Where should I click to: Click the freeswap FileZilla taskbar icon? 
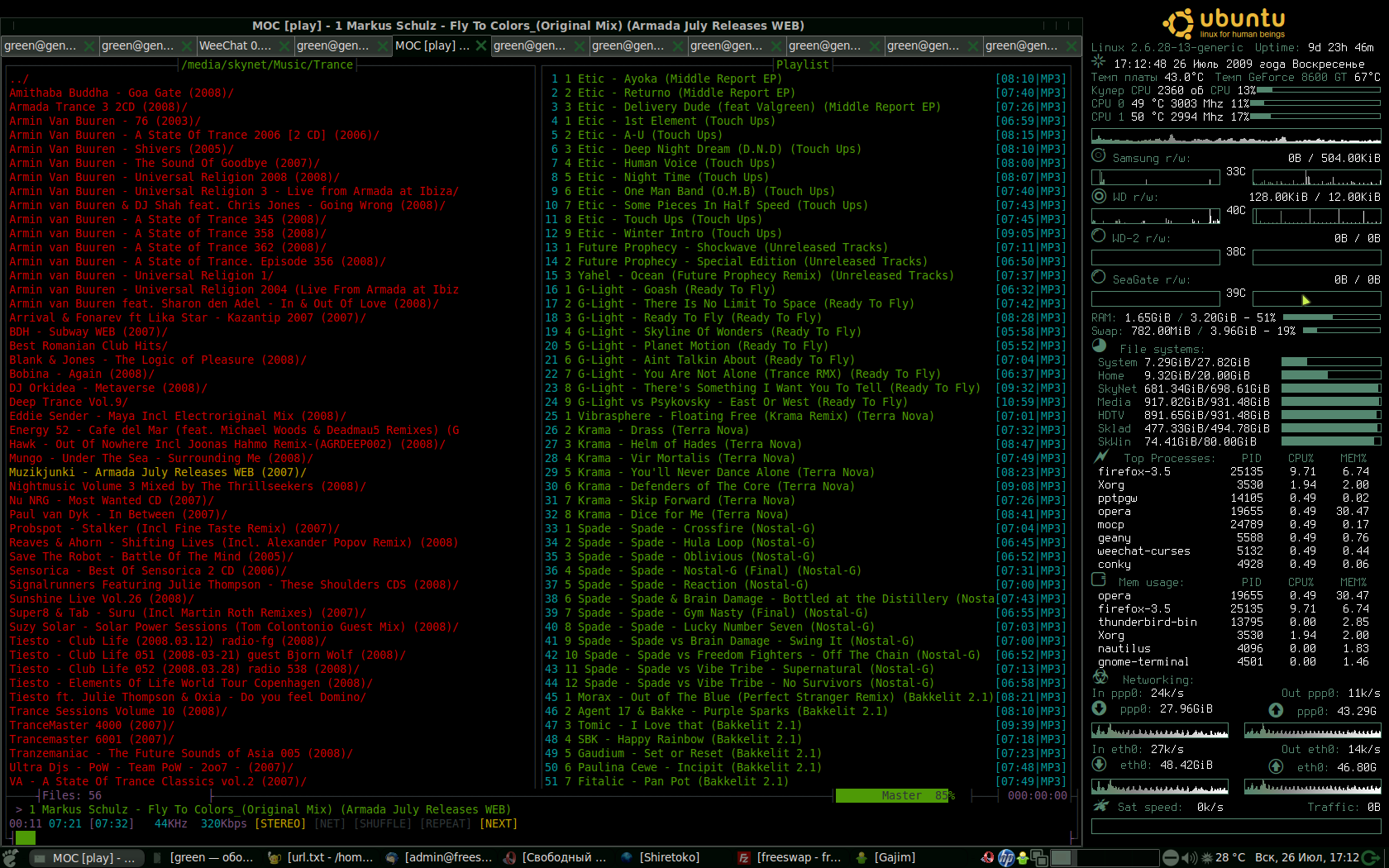(x=744, y=857)
